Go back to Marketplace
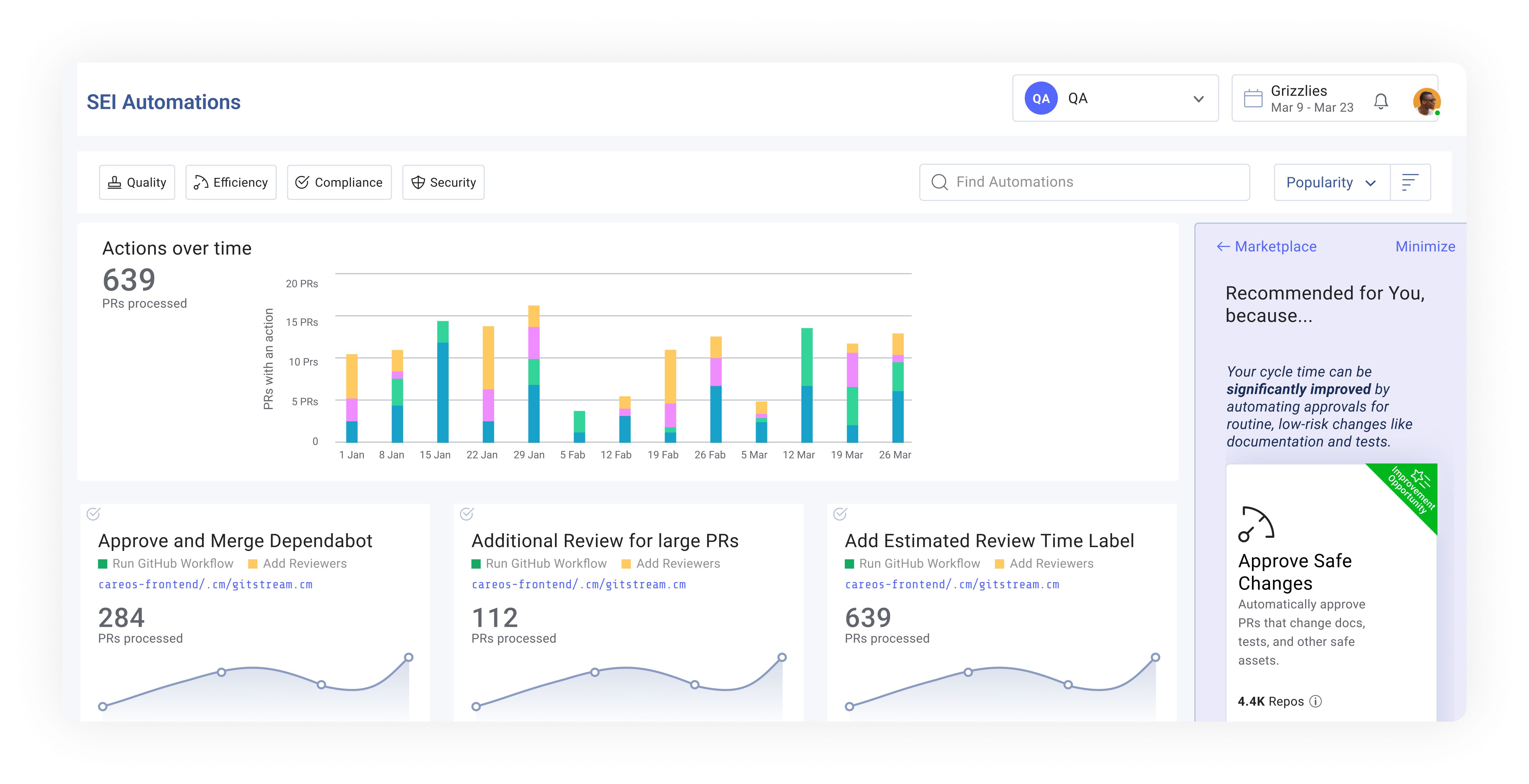Image resolution: width=1529 pixels, height=784 pixels. pyautogui.click(x=1267, y=247)
